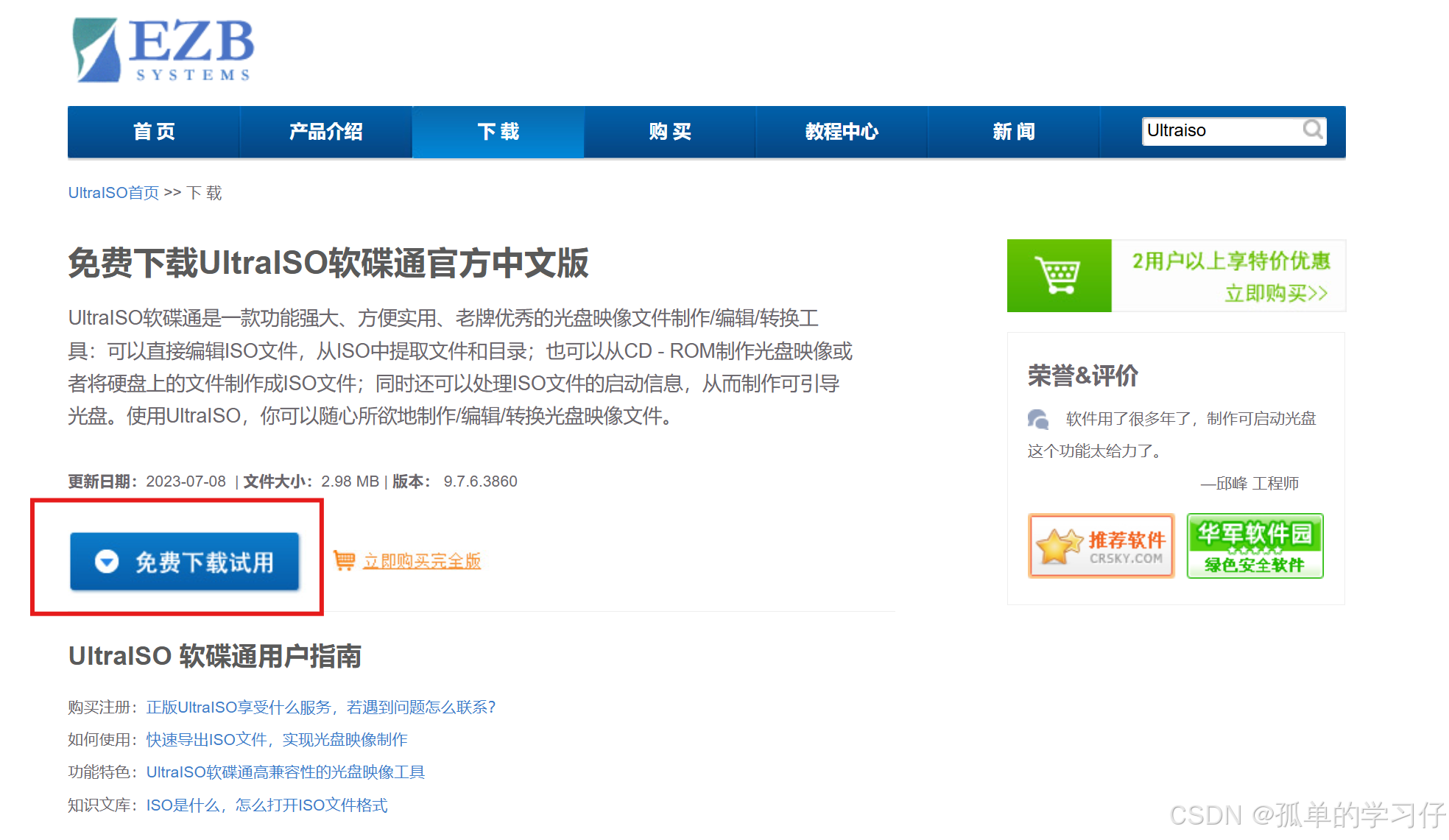This screenshot has width=1449, height=840.
Task: Open 快速导出ISO文件 tutorial link
Action: pyautogui.click(x=277, y=740)
